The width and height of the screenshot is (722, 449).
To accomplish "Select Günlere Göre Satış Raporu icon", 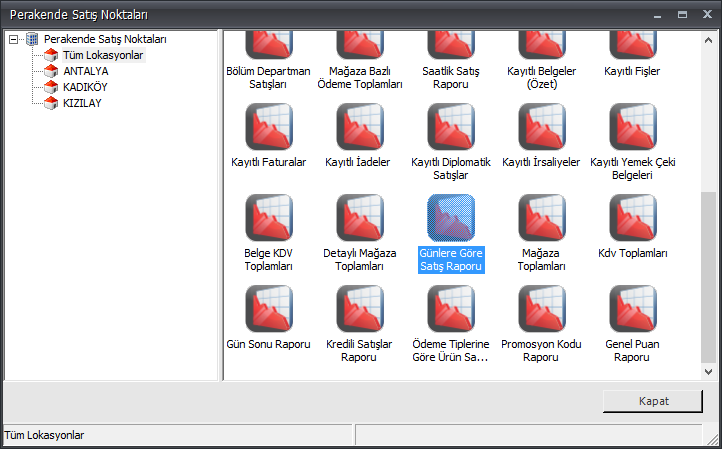I will pos(451,218).
